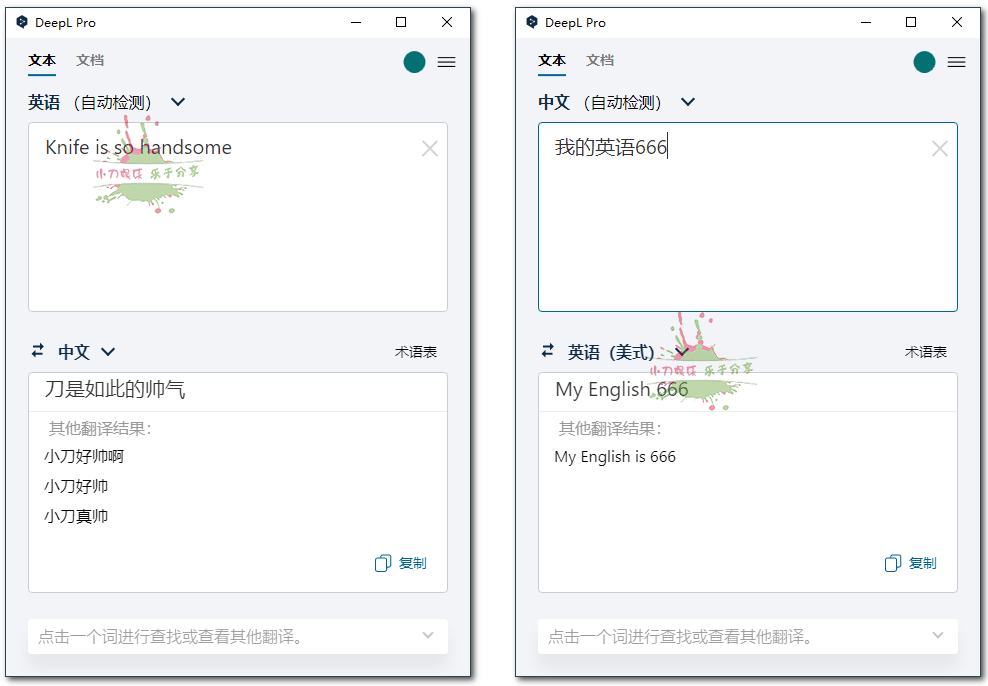Clear the 我的英语666 input text

pyautogui.click(x=940, y=148)
